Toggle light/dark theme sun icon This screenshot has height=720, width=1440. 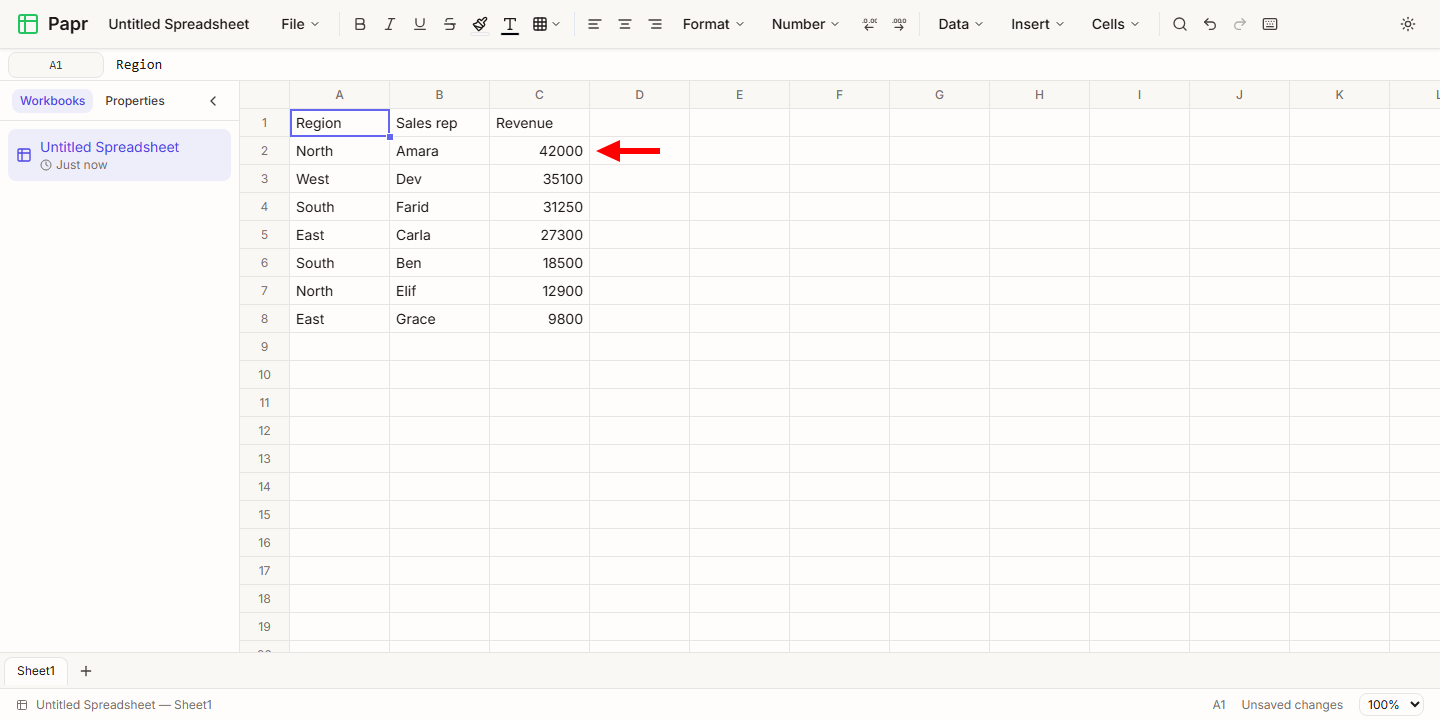point(1408,24)
